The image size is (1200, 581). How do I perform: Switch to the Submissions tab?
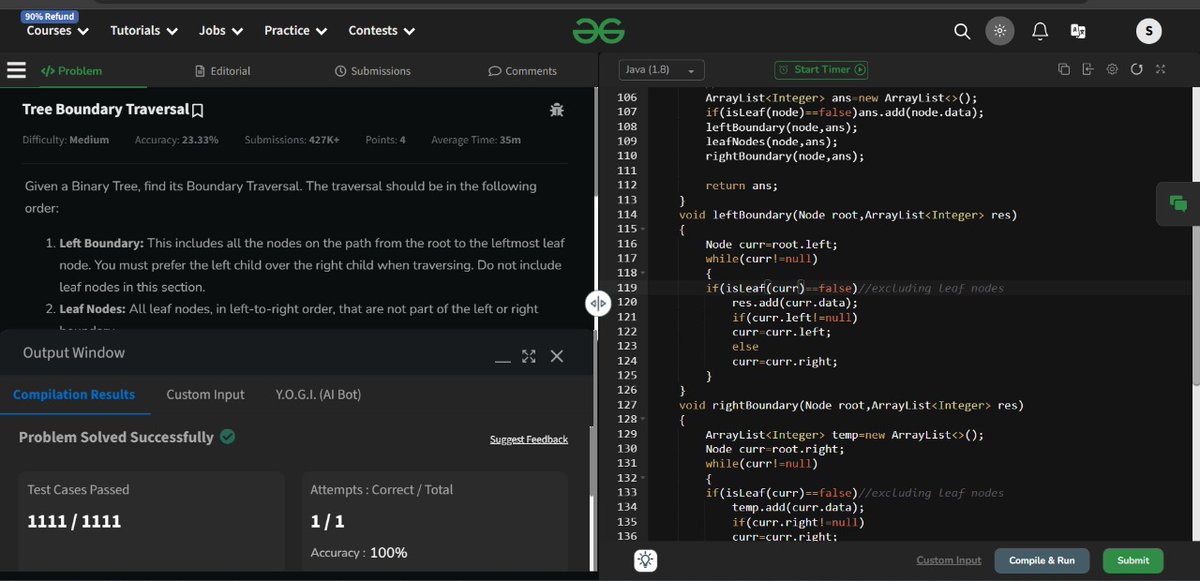[x=373, y=71]
